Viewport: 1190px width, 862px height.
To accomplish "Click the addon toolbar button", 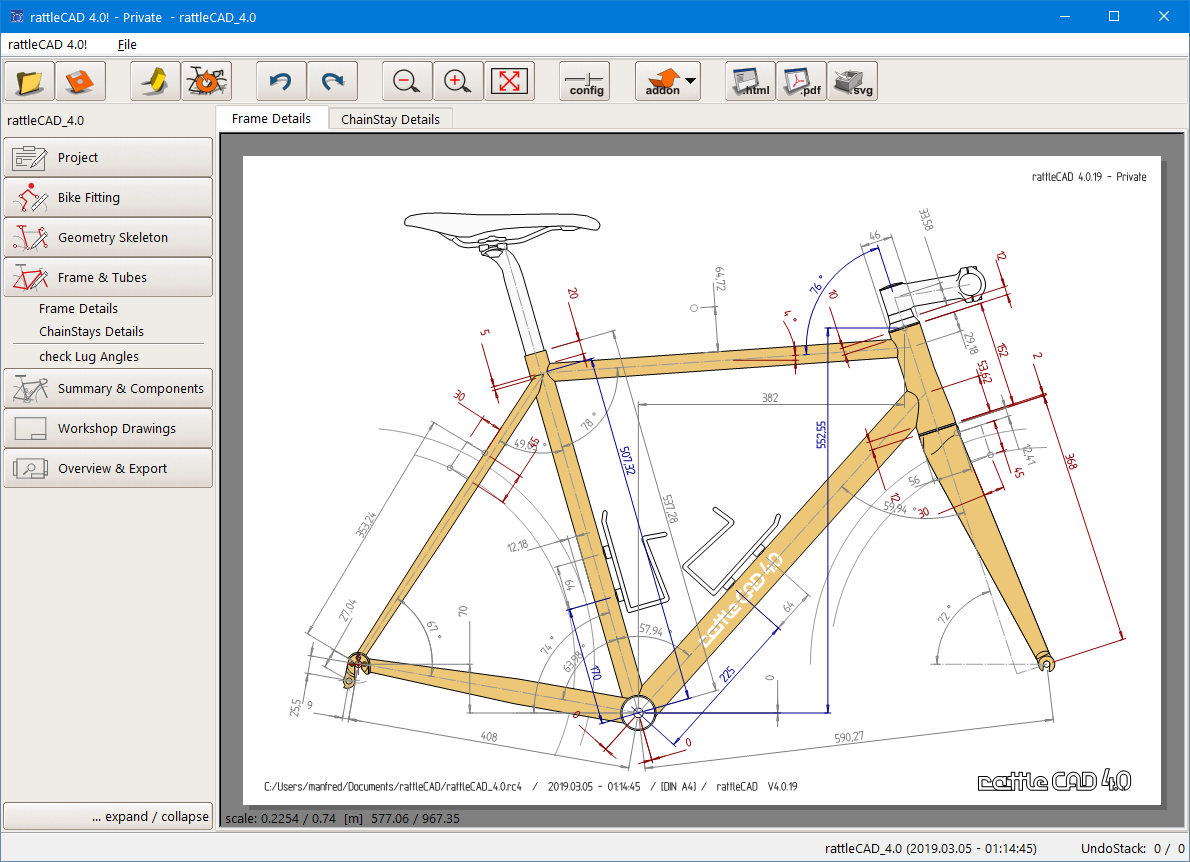I will (x=662, y=81).
